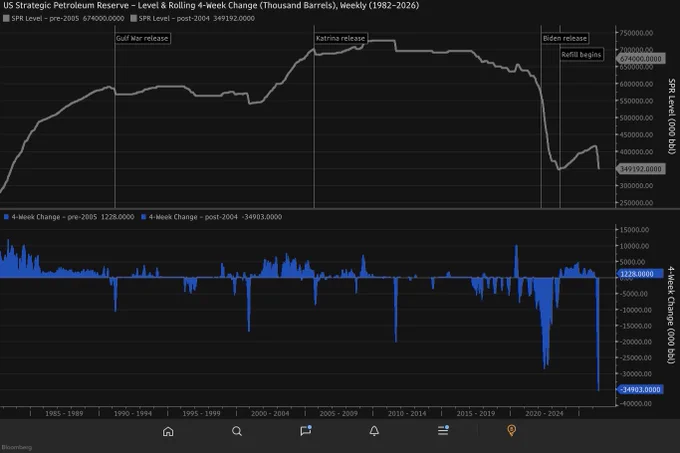Click the 400000.00 y-axis tick label
This screenshot has height=453, width=680.
636,152
